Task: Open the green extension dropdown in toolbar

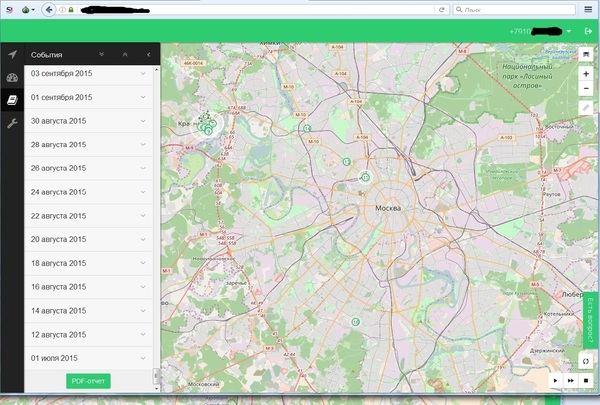Action: (28, 10)
